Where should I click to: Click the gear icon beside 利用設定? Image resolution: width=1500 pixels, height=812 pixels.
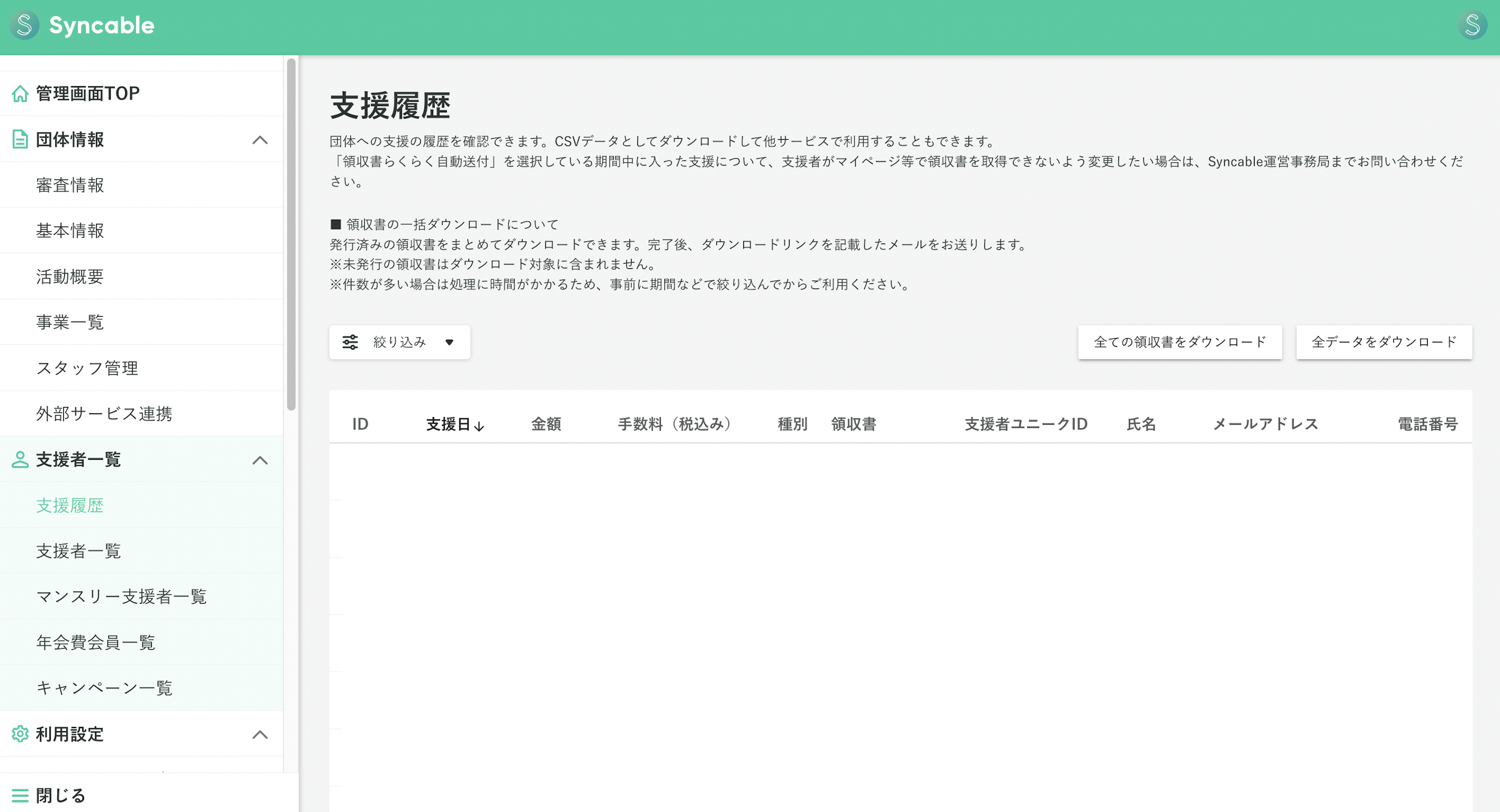[20, 734]
